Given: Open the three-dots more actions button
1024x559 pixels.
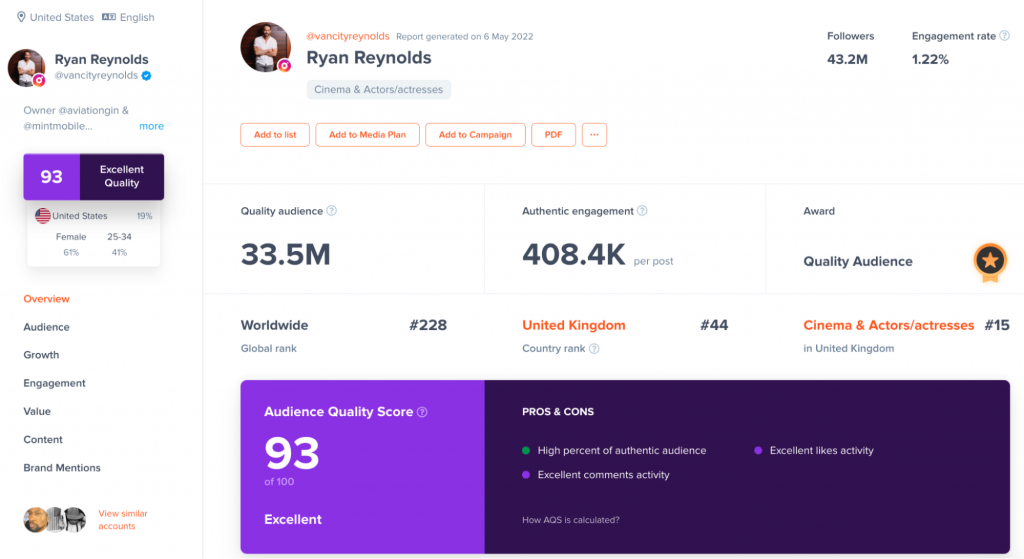Looking at the screenshot, I should pos(594,135).
